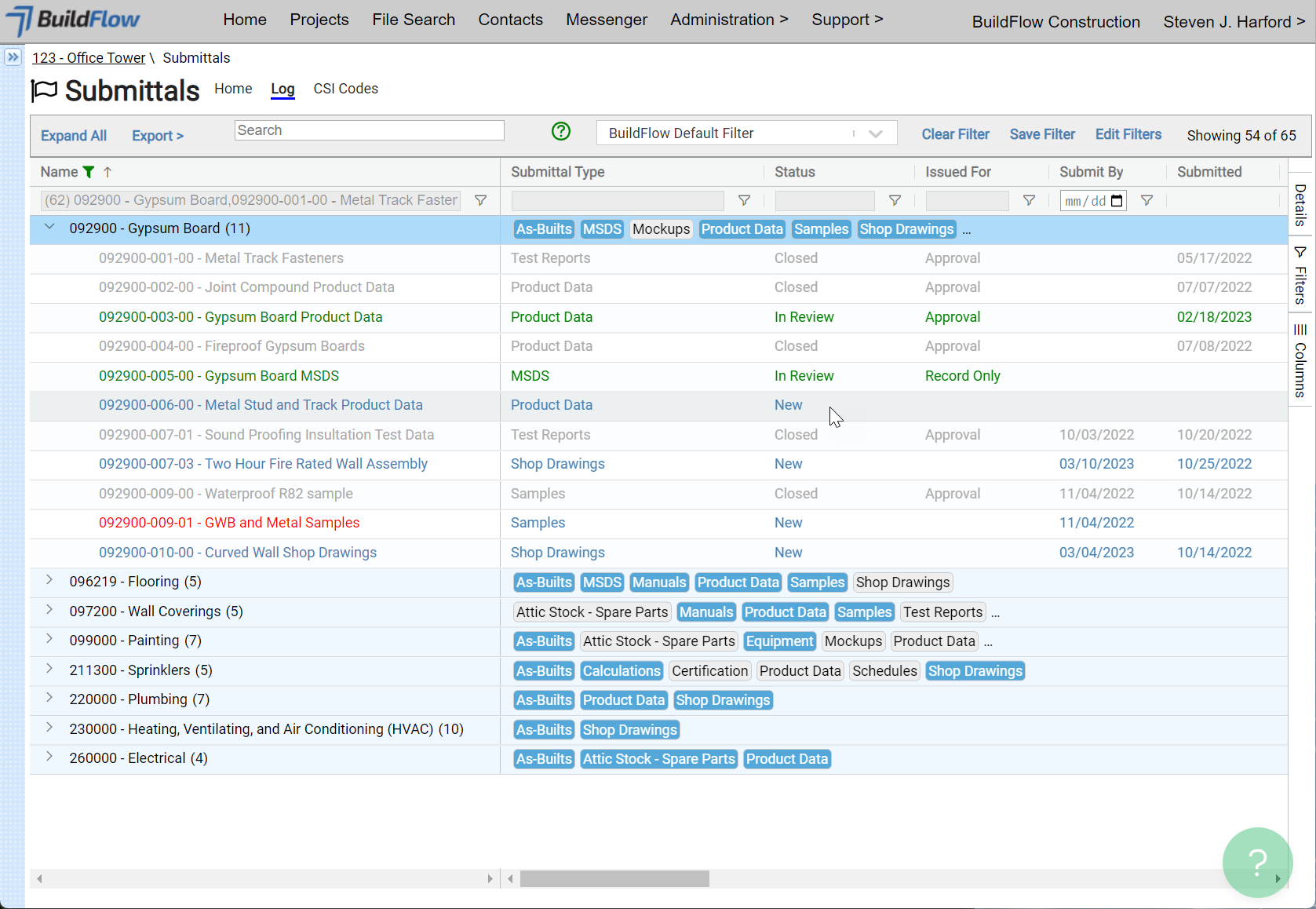Open Messenger in top navigation

point(607,20)
